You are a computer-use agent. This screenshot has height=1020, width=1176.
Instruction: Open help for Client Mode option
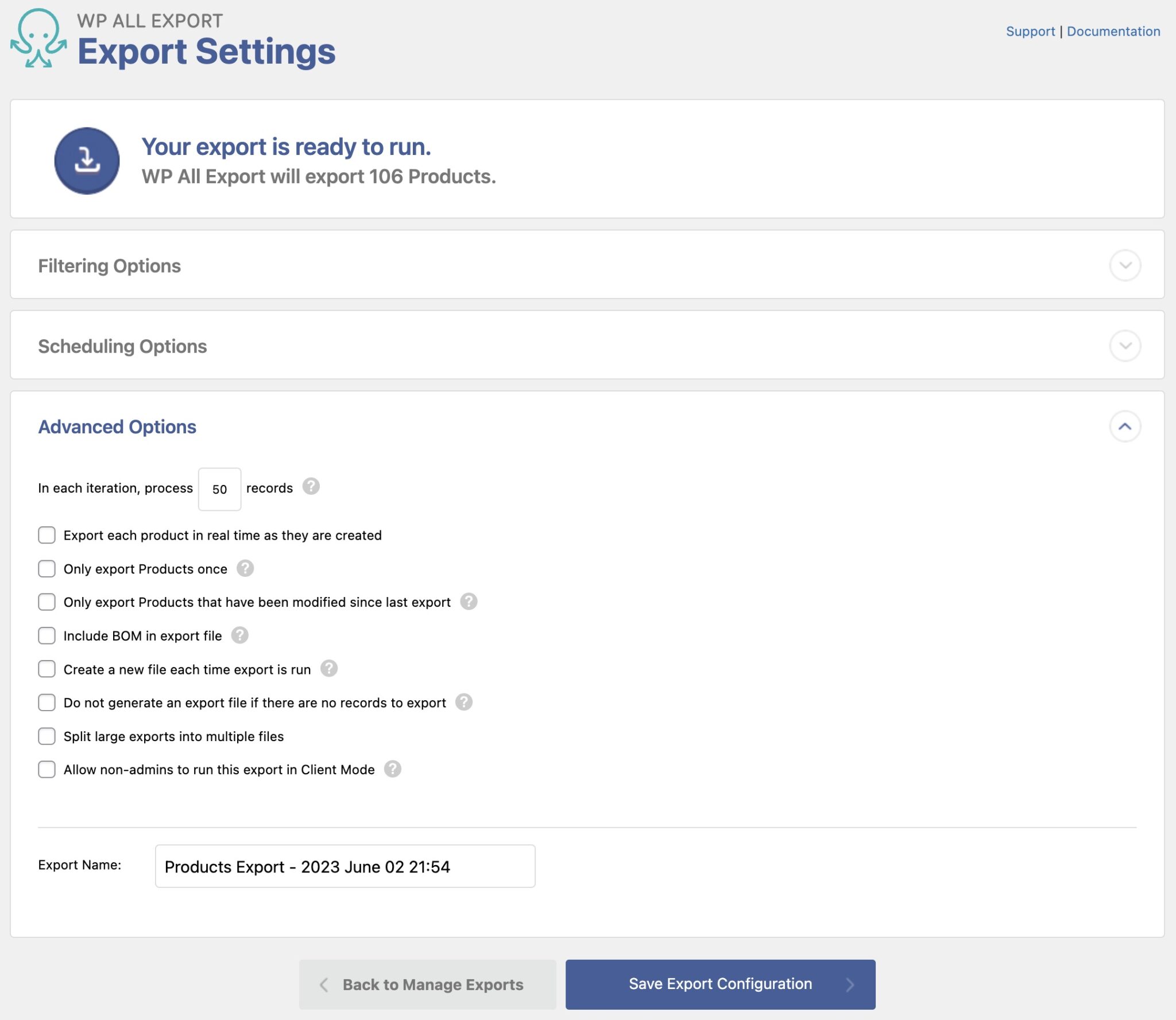pyautogui.click(x=393, y=769)
